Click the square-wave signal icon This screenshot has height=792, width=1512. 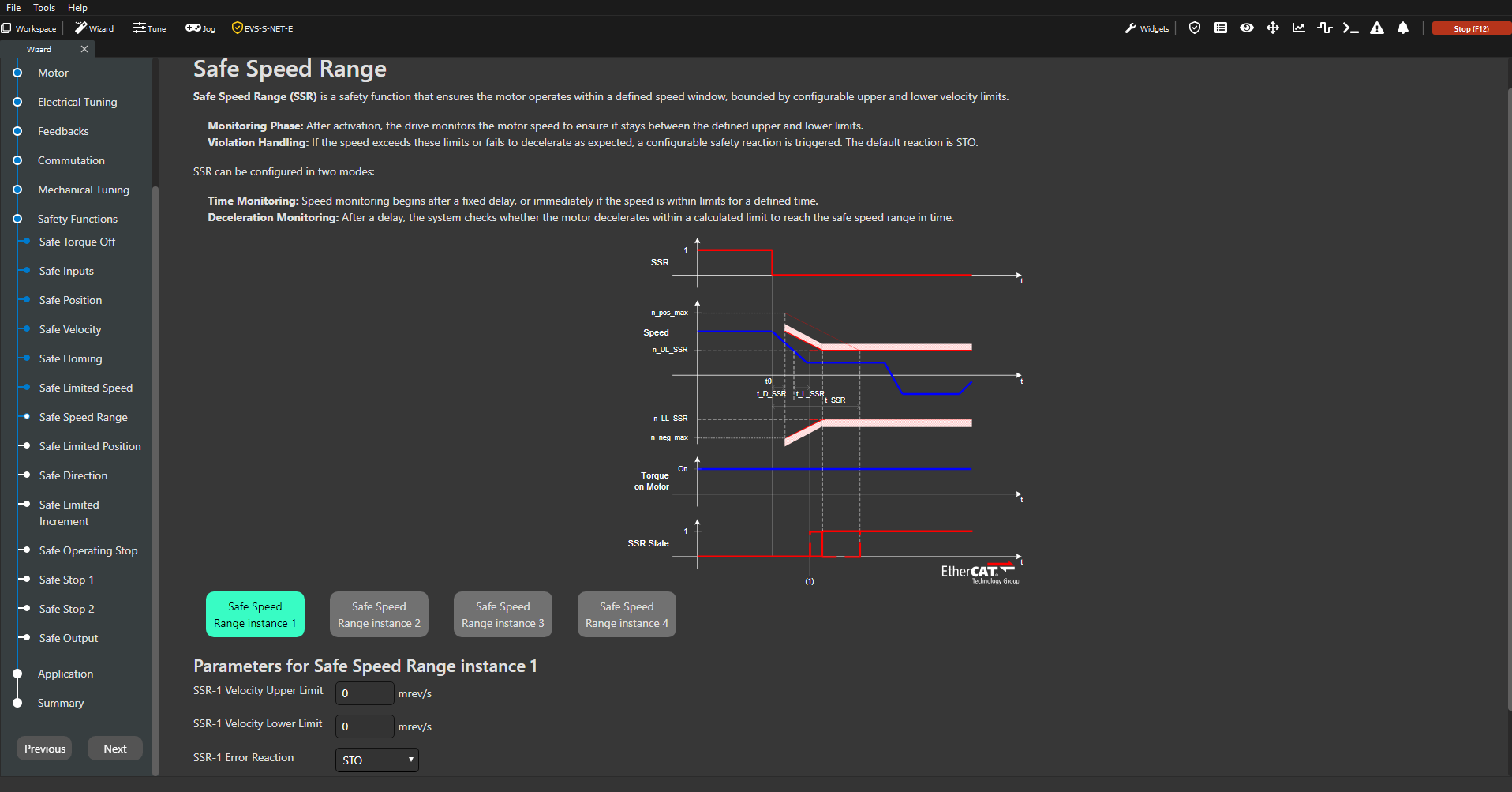point(1325,28)
